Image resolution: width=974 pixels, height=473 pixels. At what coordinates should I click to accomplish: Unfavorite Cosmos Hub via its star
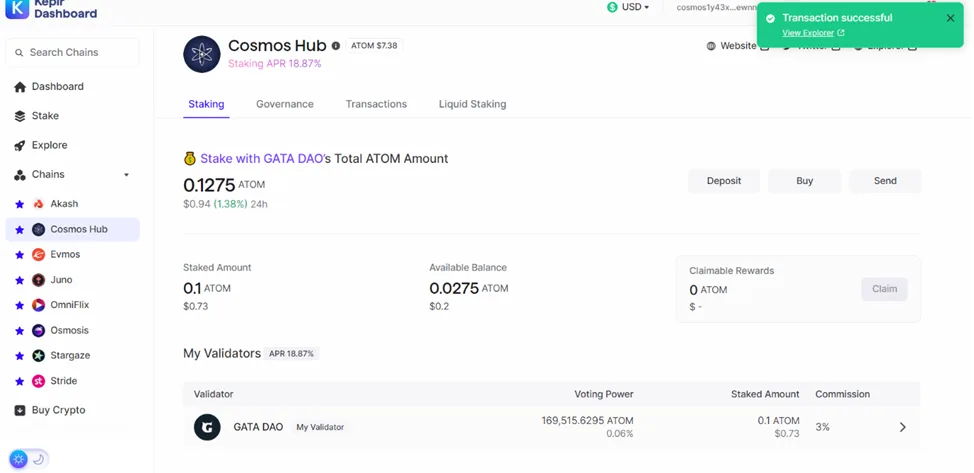click(19, 229)
